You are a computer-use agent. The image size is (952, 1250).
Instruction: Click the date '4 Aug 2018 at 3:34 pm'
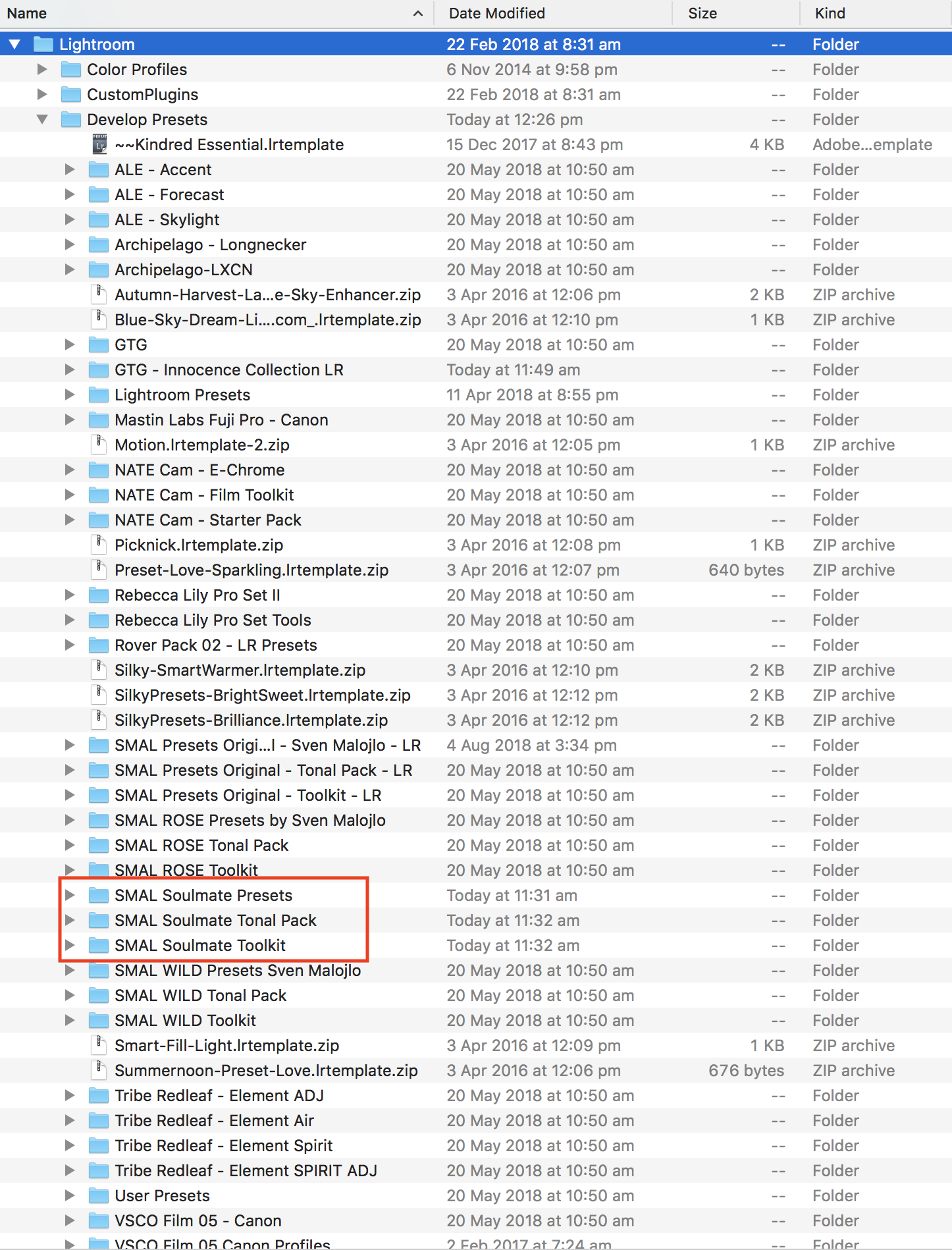pyautogui.click(x=532, y=745)
